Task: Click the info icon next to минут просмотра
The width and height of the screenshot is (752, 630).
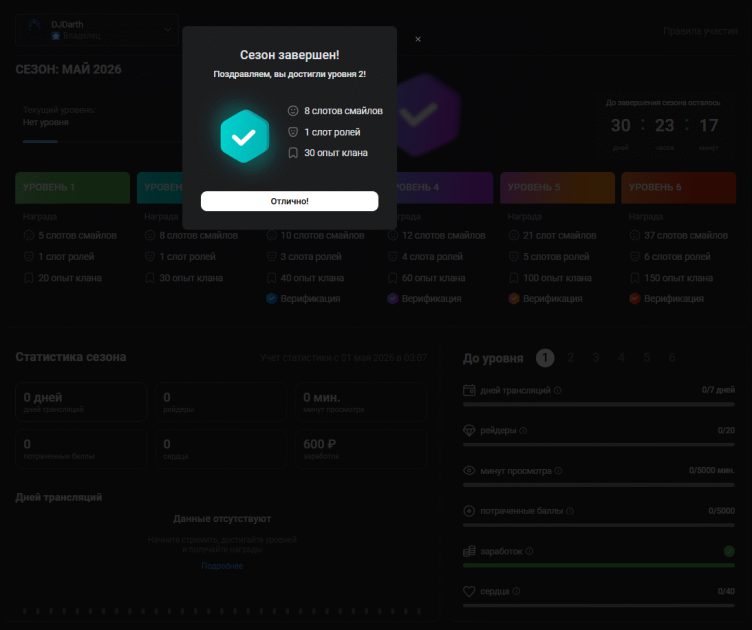Action: pos(558,471)
